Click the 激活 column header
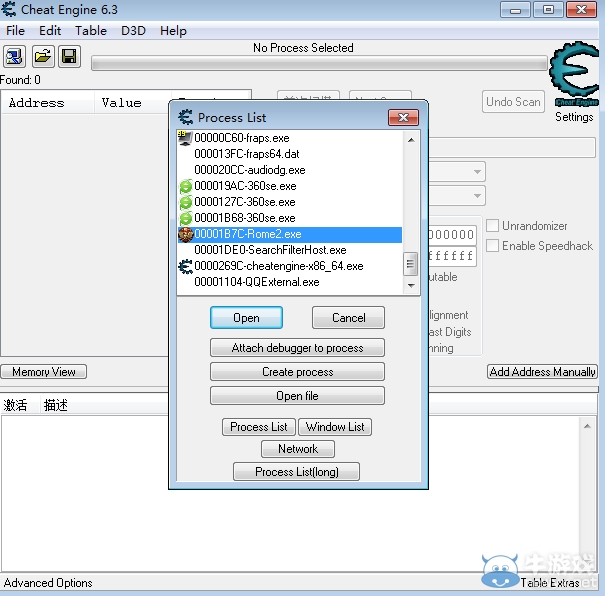The image size is (605, 596). point(20,405)
